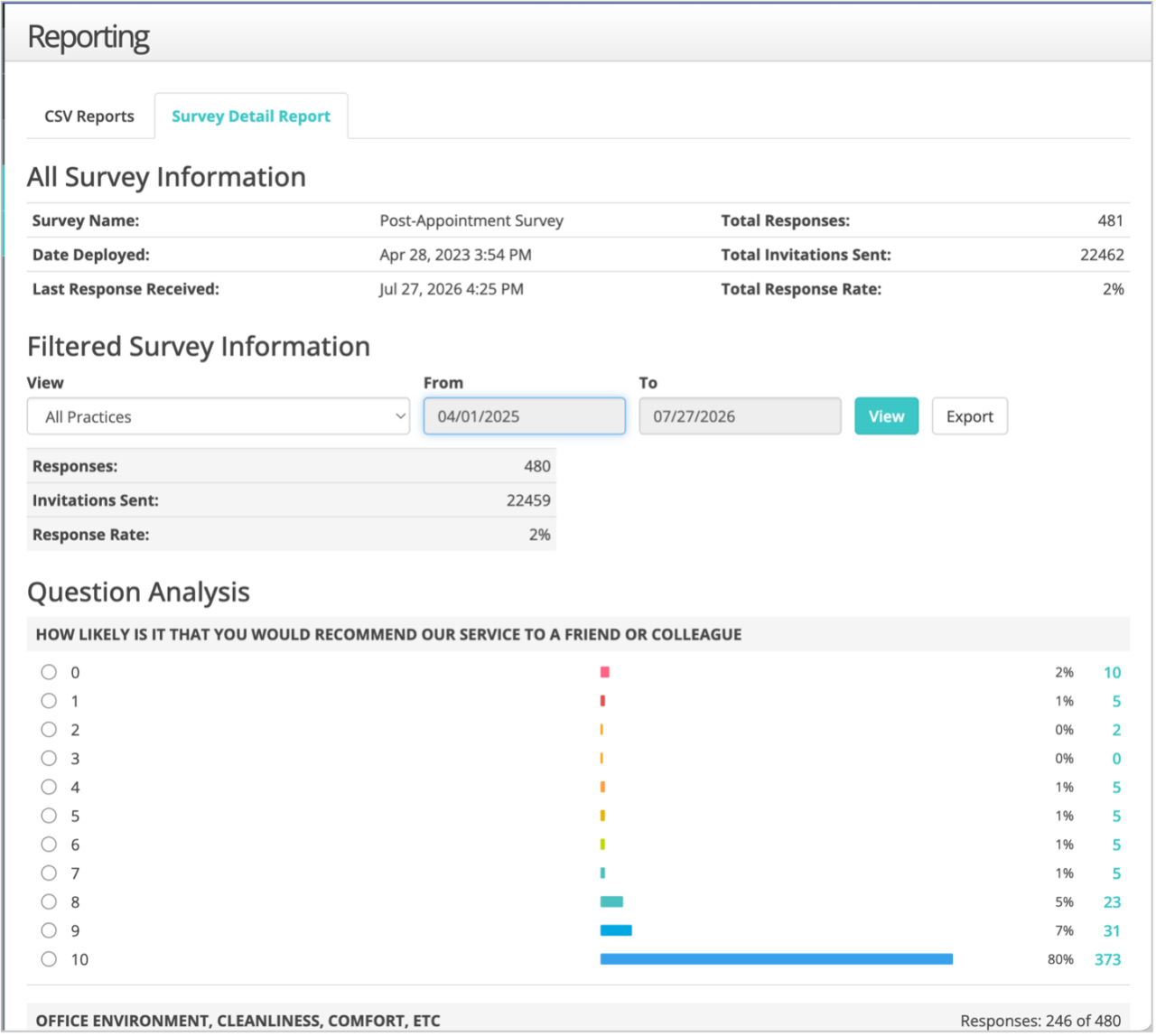The height and width of the screenshot is (1036, 1156).
Task: Click the Reporting page title
Action: coord(89,37)
